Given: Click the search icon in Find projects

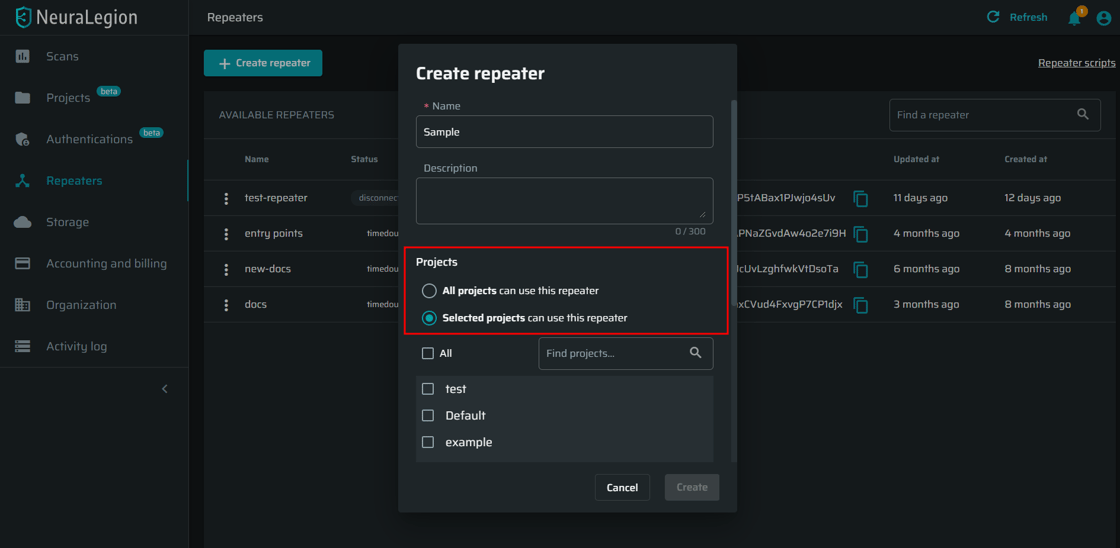Looking at the screenshot, I should click(696, 353).
